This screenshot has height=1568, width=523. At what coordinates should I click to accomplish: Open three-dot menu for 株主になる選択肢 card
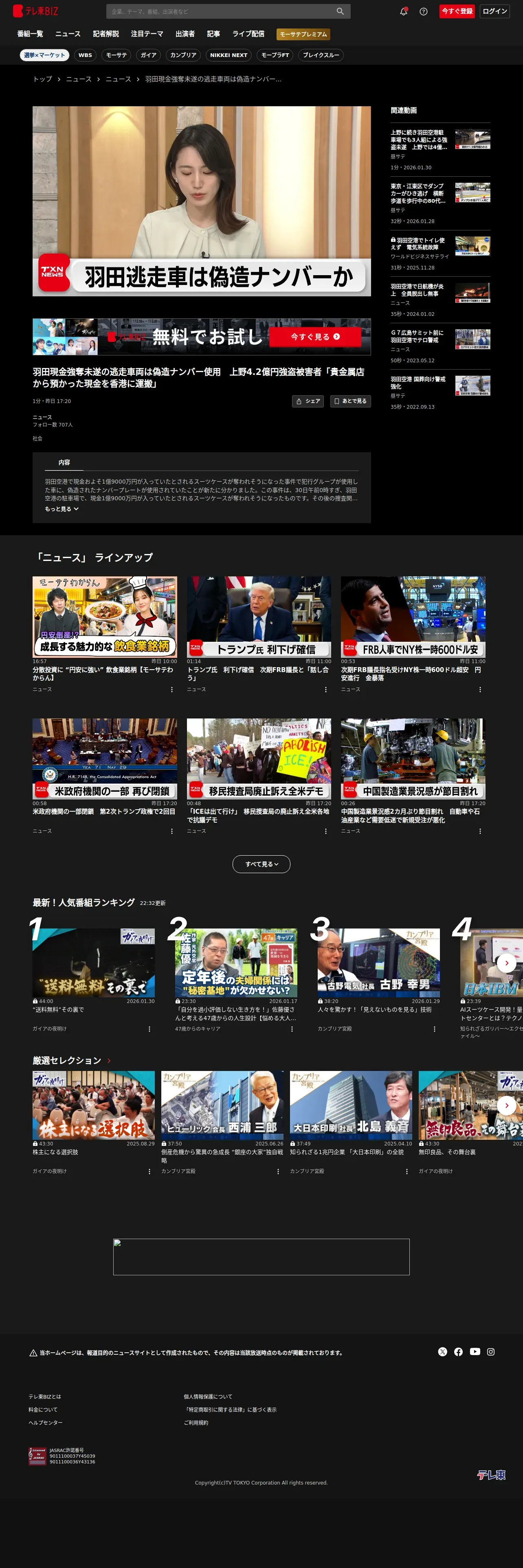(x=149, y=1171)
